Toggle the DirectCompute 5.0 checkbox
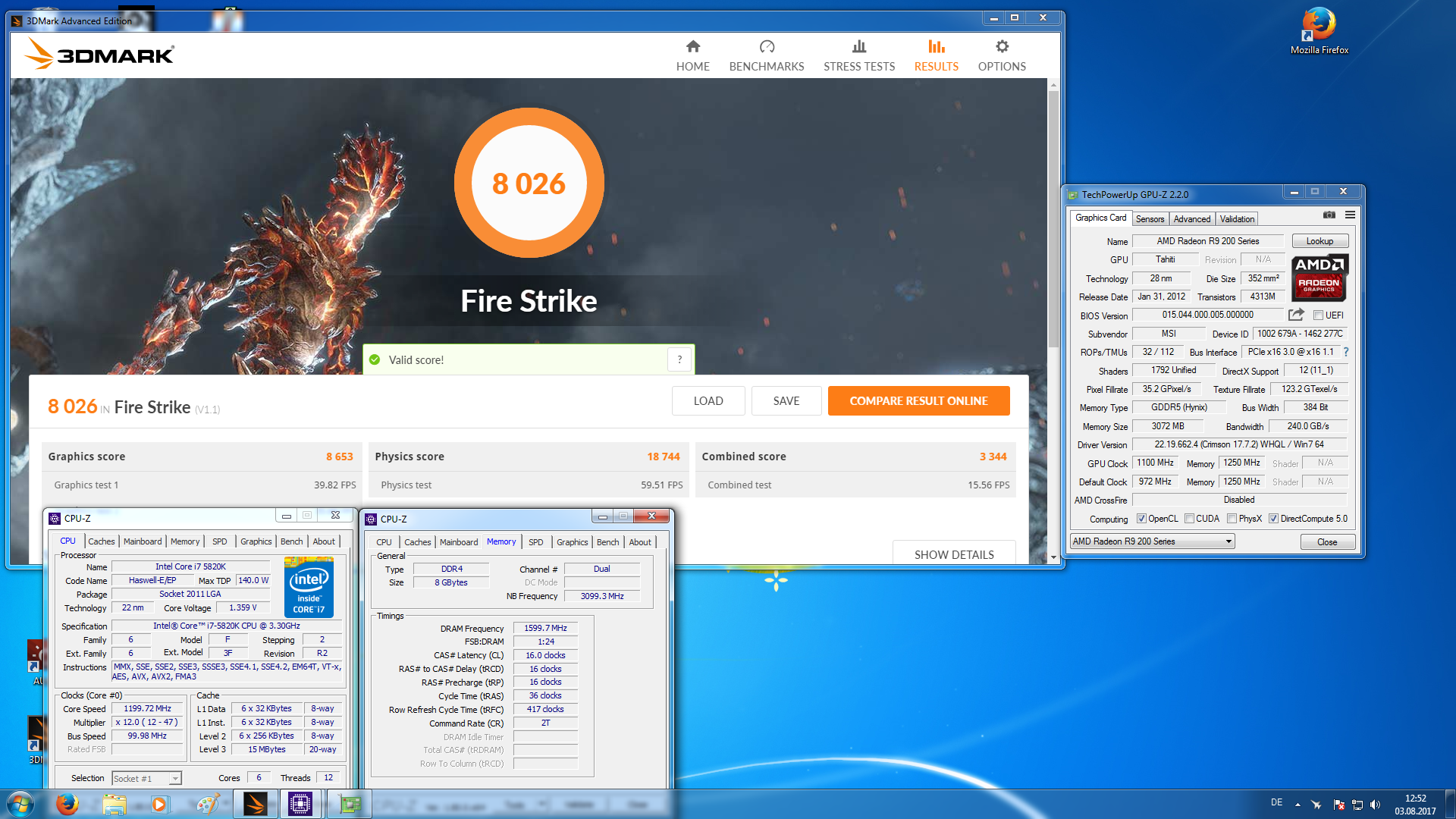The image size is (1456, 819). pos(1274,519)
